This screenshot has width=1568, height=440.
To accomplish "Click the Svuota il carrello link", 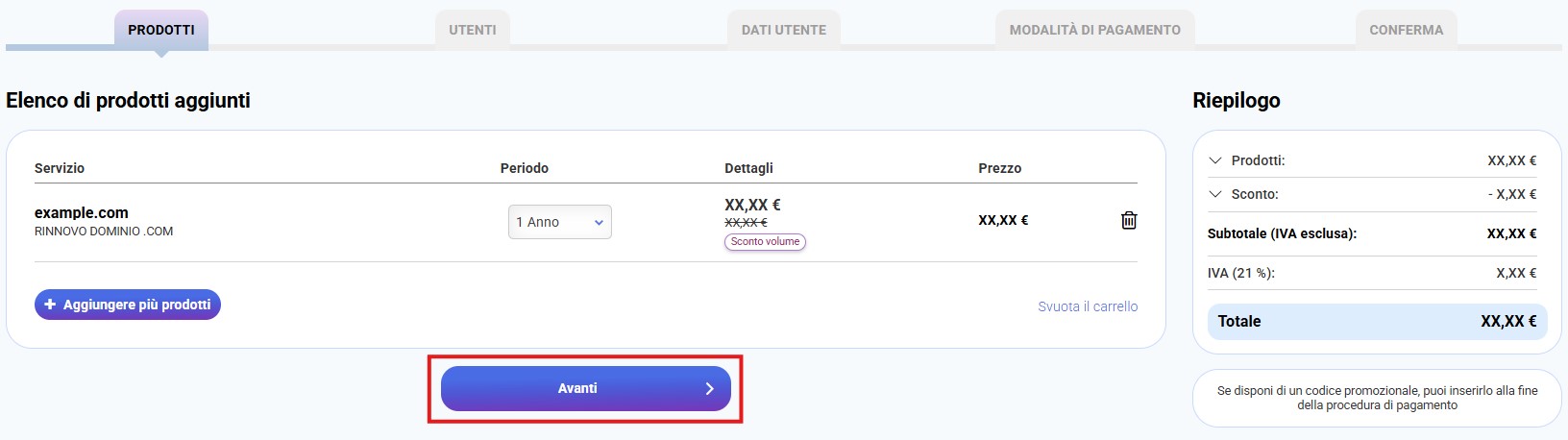I will (x=1087, y=306).
